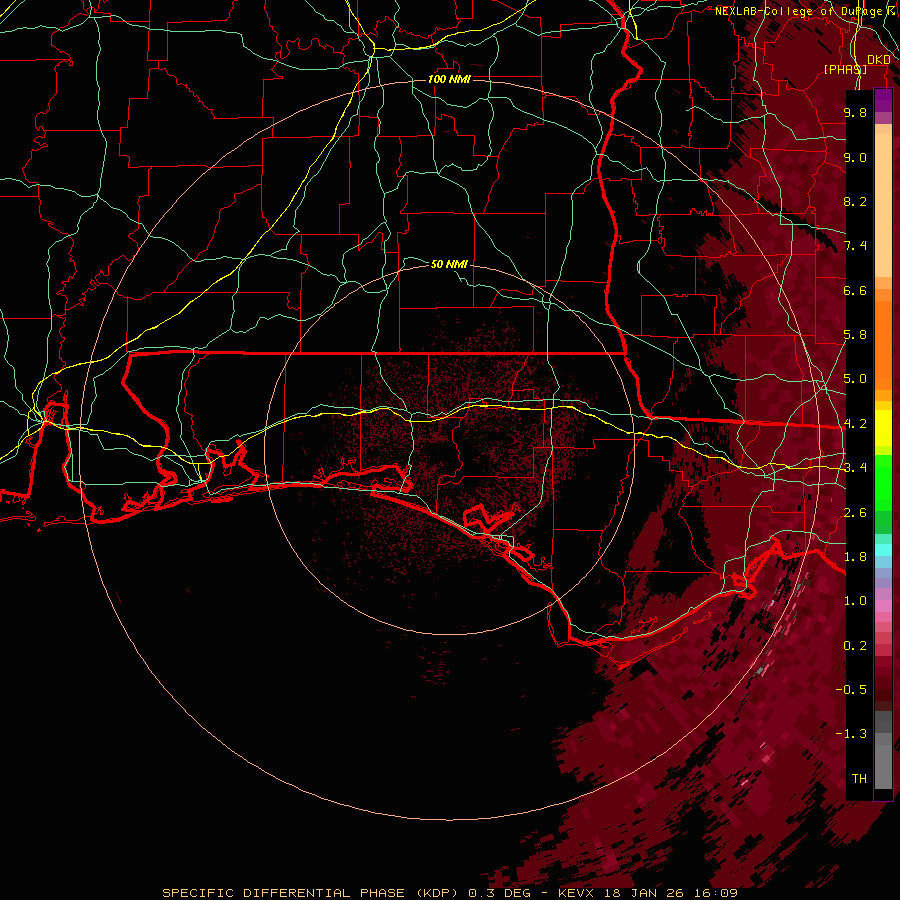Click the 2.6 value on the color scale
The image size is (900, 900).
[x=855, y=513]
